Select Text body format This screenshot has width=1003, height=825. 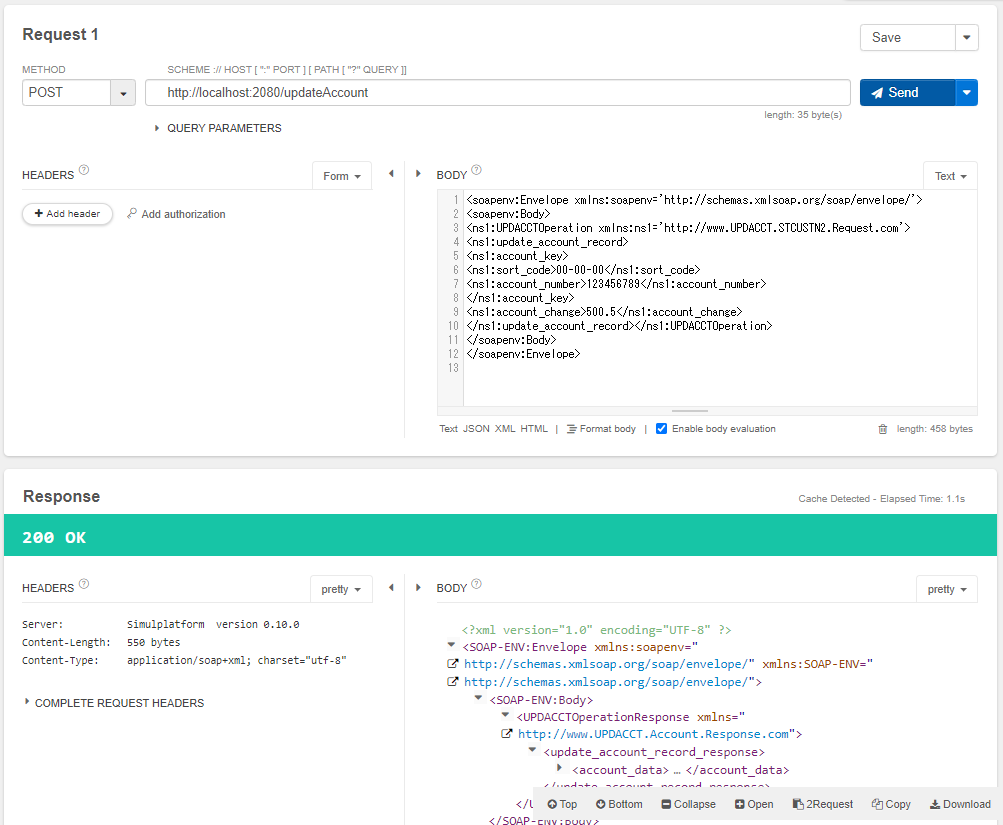coord(448,428)
